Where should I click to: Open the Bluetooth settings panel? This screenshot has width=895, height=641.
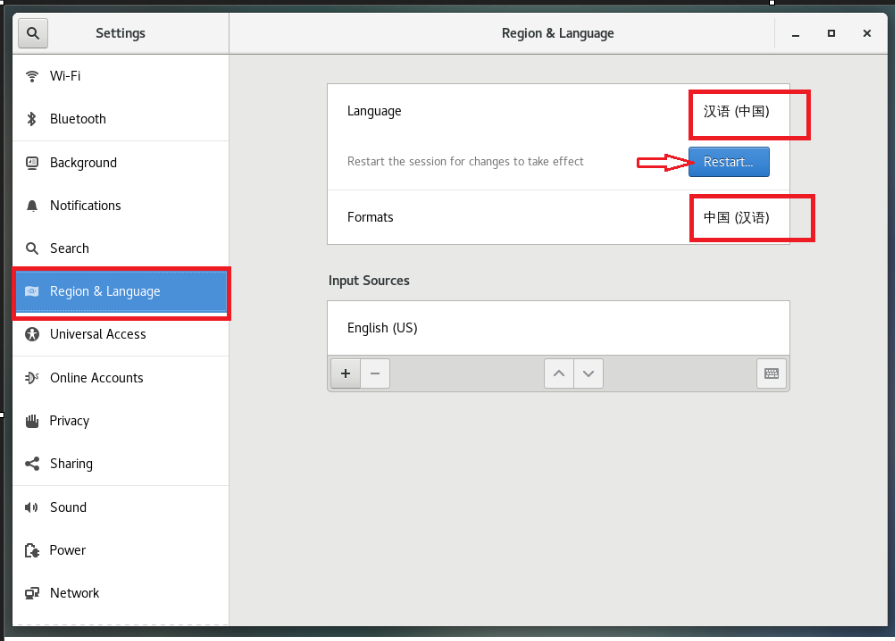coord(121,119)
